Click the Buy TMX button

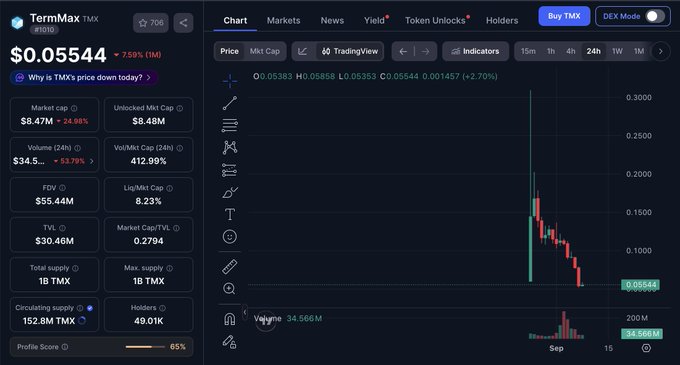[x=564, y=16]
